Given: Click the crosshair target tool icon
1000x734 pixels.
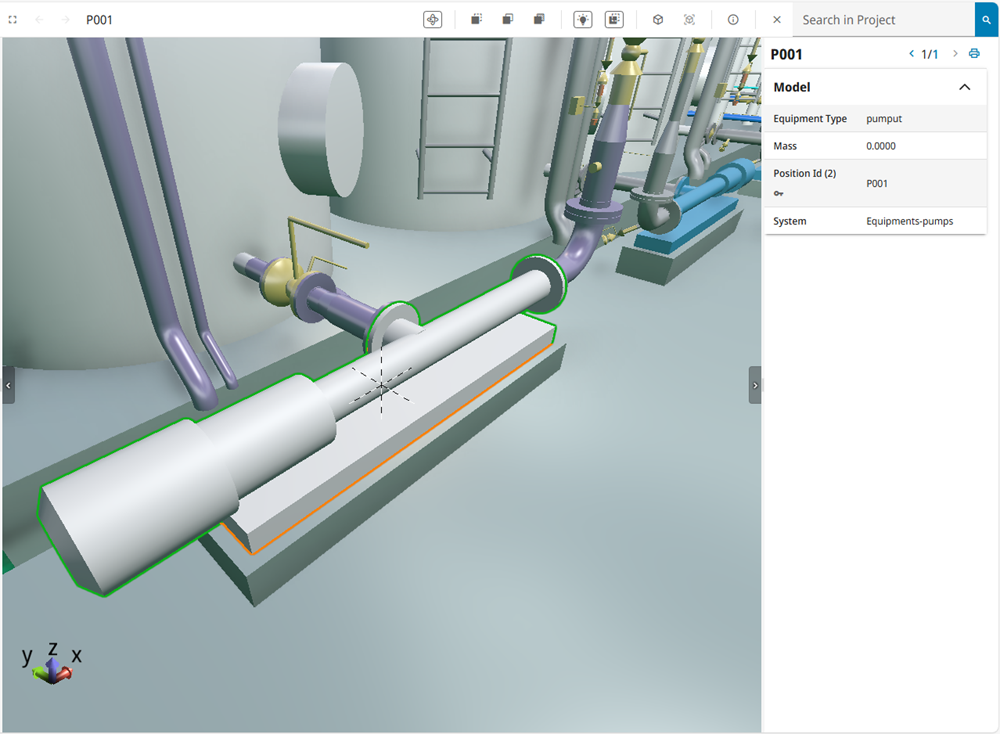Looking at the screenshot, I should pos(432,20).
